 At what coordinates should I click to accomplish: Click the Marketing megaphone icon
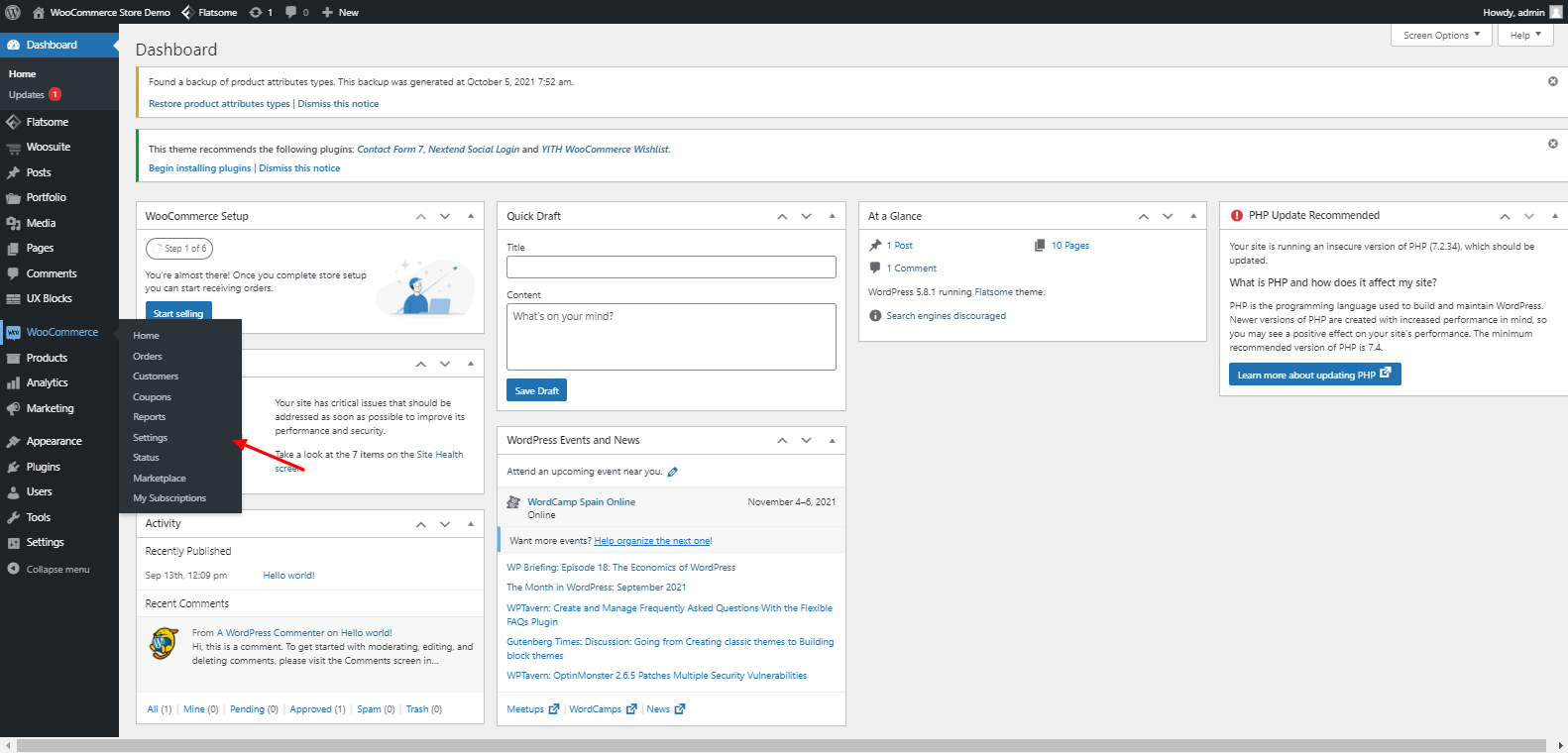coord(14,408)
